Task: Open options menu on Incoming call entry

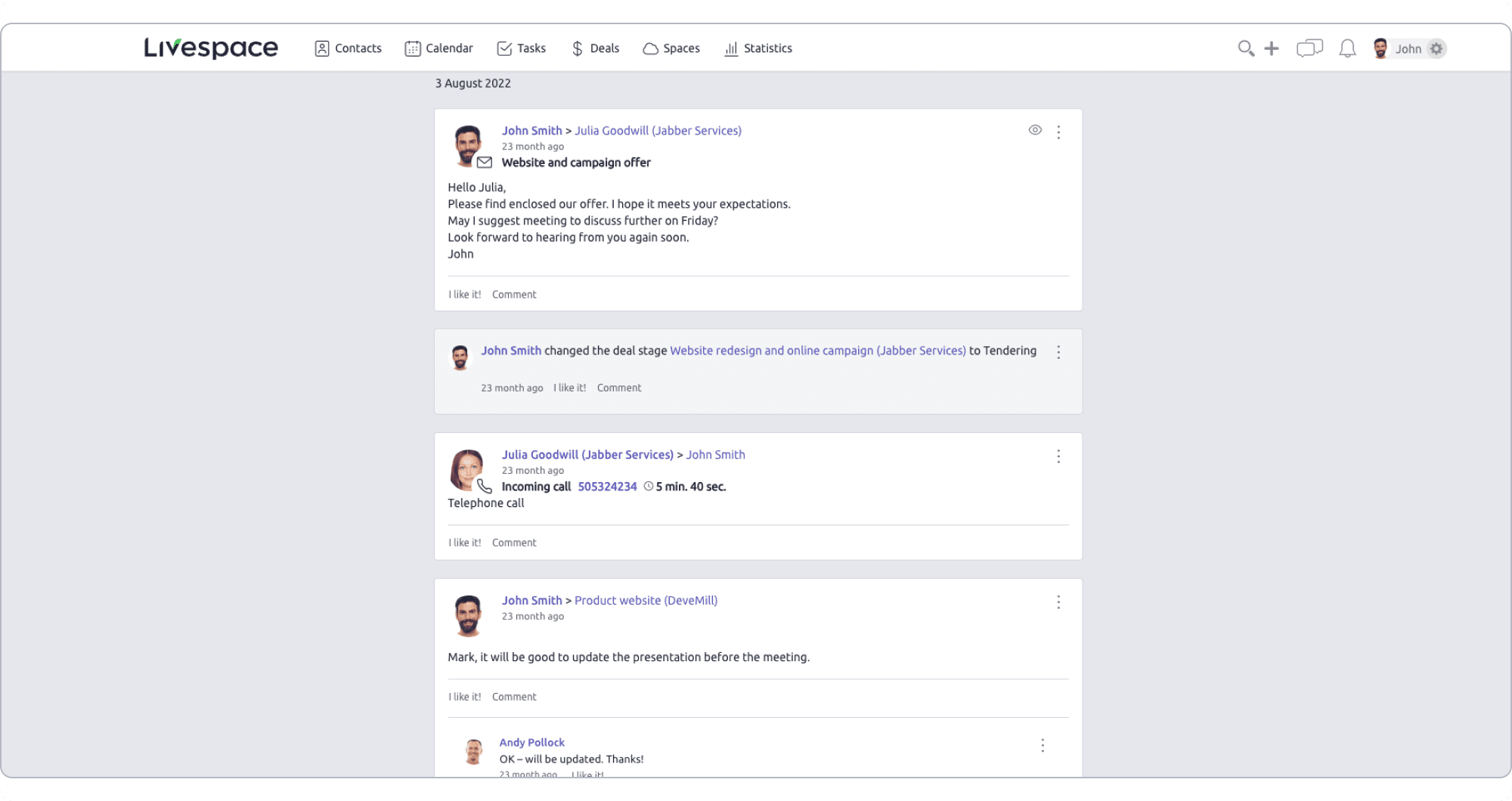Action: point(1058,456)
